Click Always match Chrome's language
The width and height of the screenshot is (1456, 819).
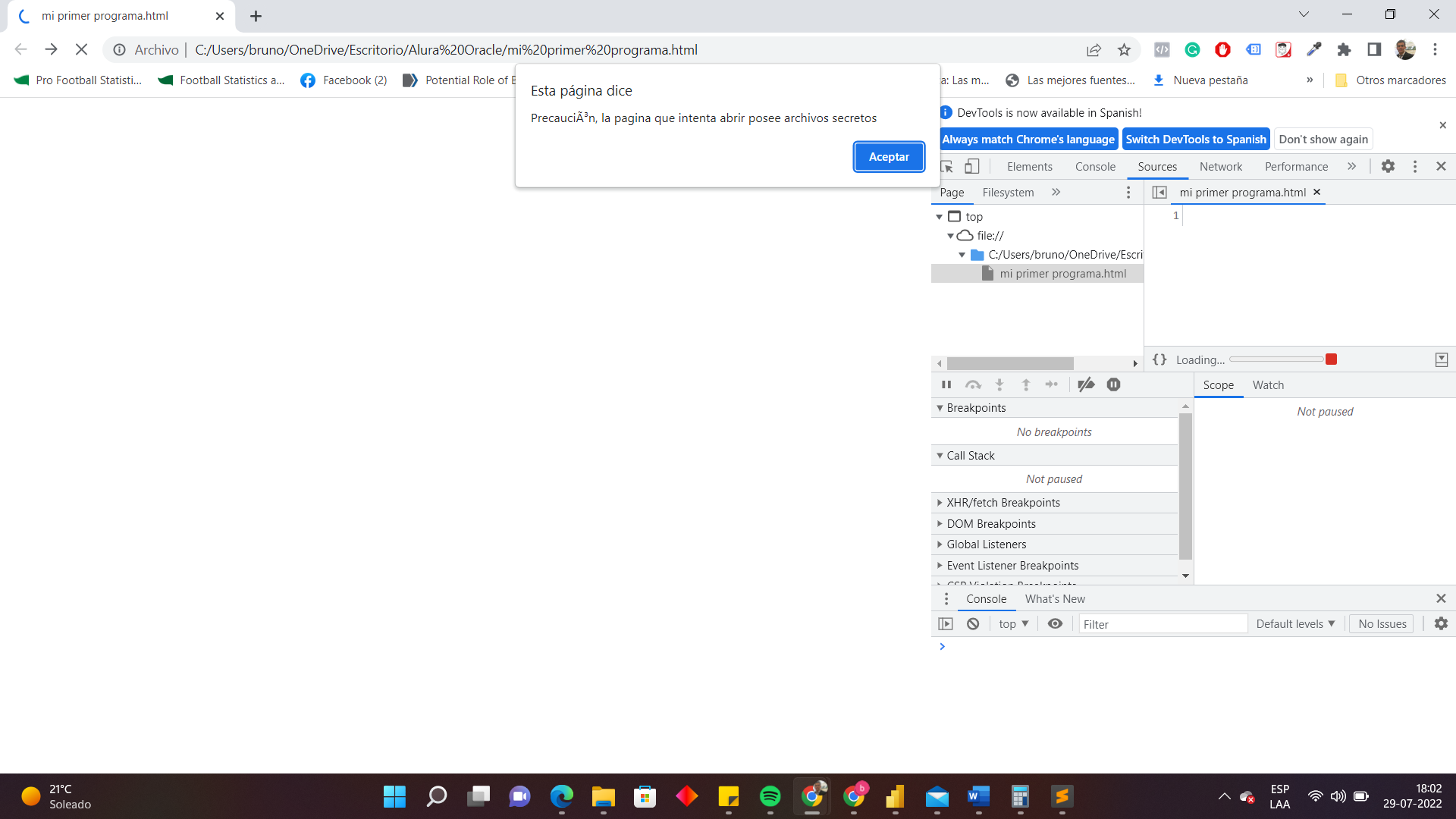[1028, 140]
